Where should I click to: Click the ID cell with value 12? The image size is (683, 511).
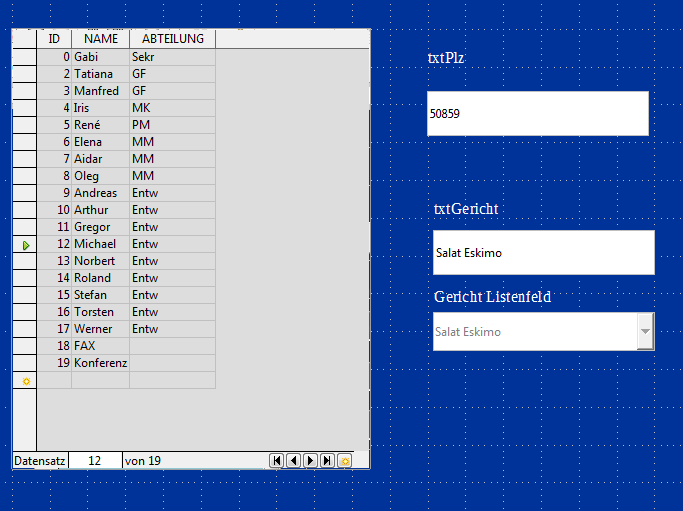click(x=54, y=244)
